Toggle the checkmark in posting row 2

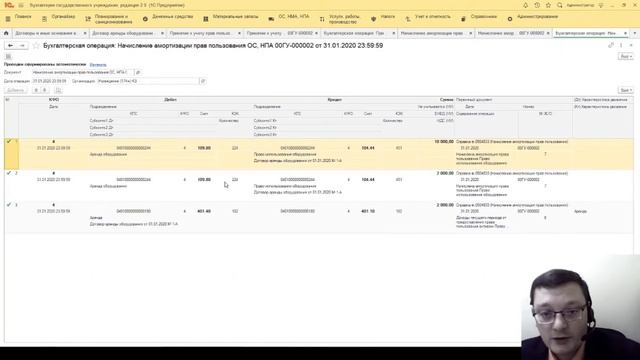coord(9,173)
